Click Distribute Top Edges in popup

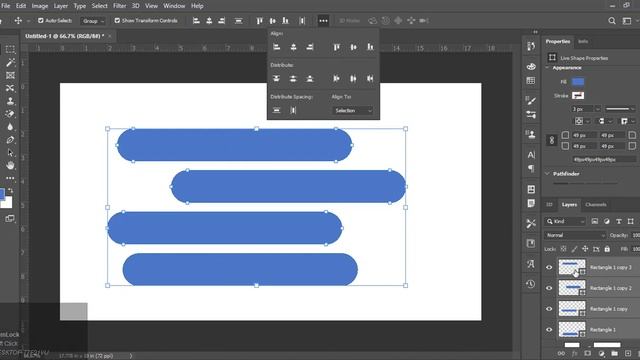[x=276, y=78]
